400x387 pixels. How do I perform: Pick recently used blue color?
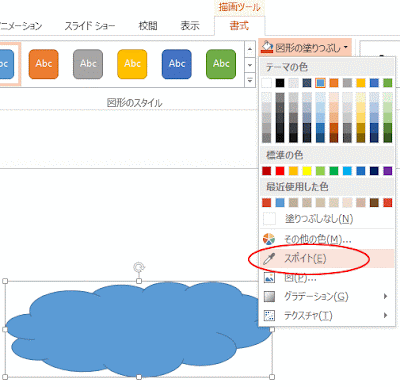coord(280,202)
